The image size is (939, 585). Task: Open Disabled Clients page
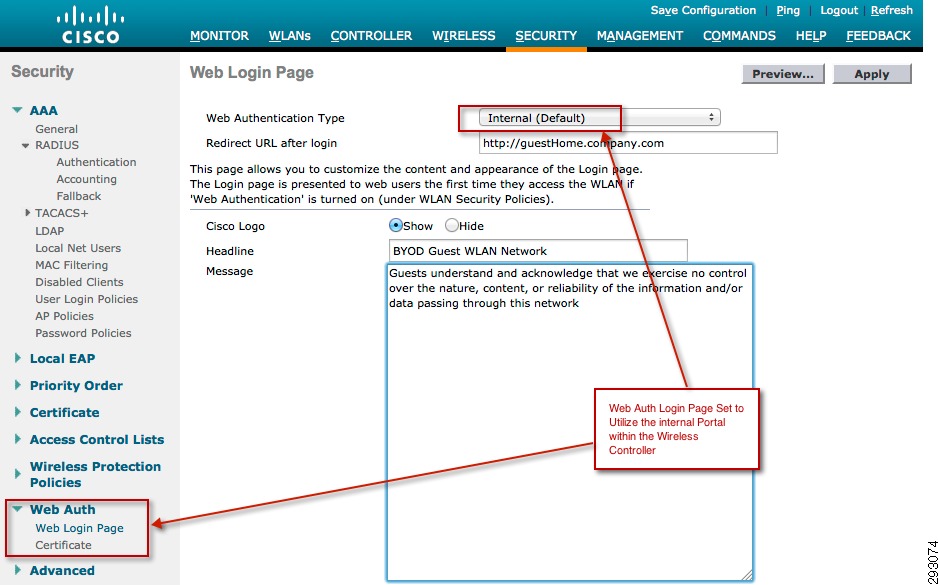pyautogui.click(x=79, y=282)
